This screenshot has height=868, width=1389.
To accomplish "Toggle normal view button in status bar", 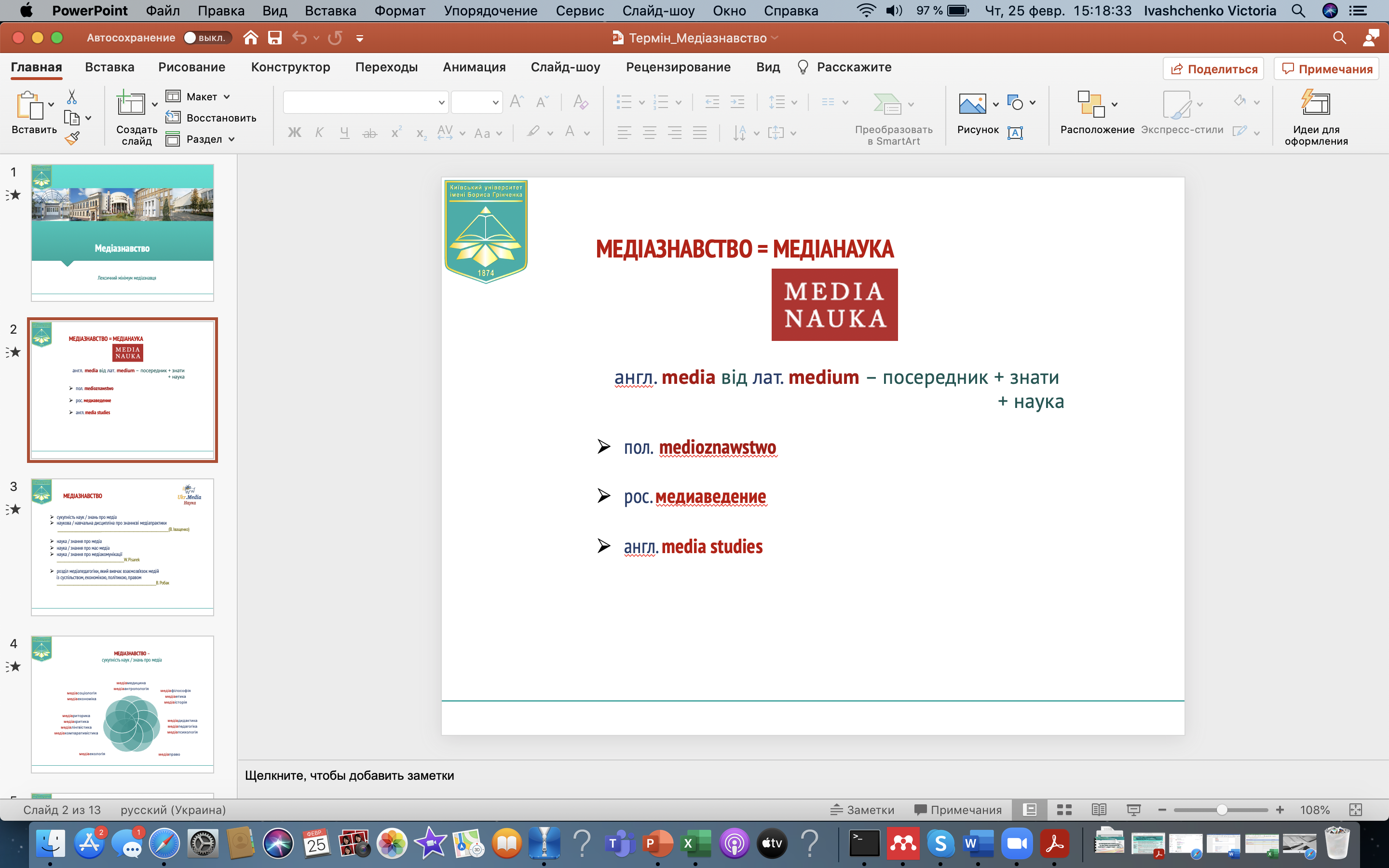I will pyautogui.click(x=1030, y=810).
